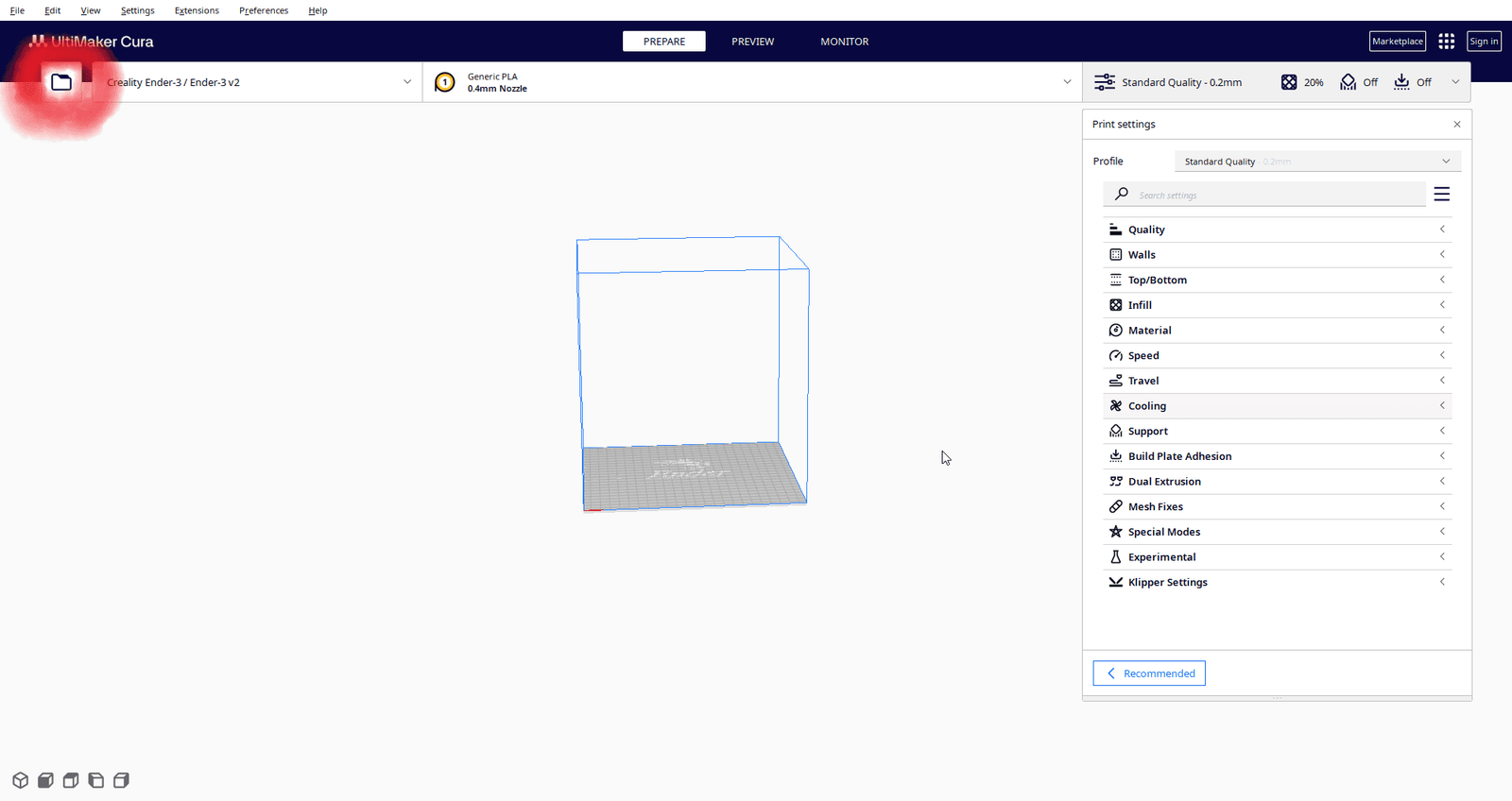Screen dimensions: 1512x801
Task: Open the settings visibility hamburger menu
Action: (1441, 194)
